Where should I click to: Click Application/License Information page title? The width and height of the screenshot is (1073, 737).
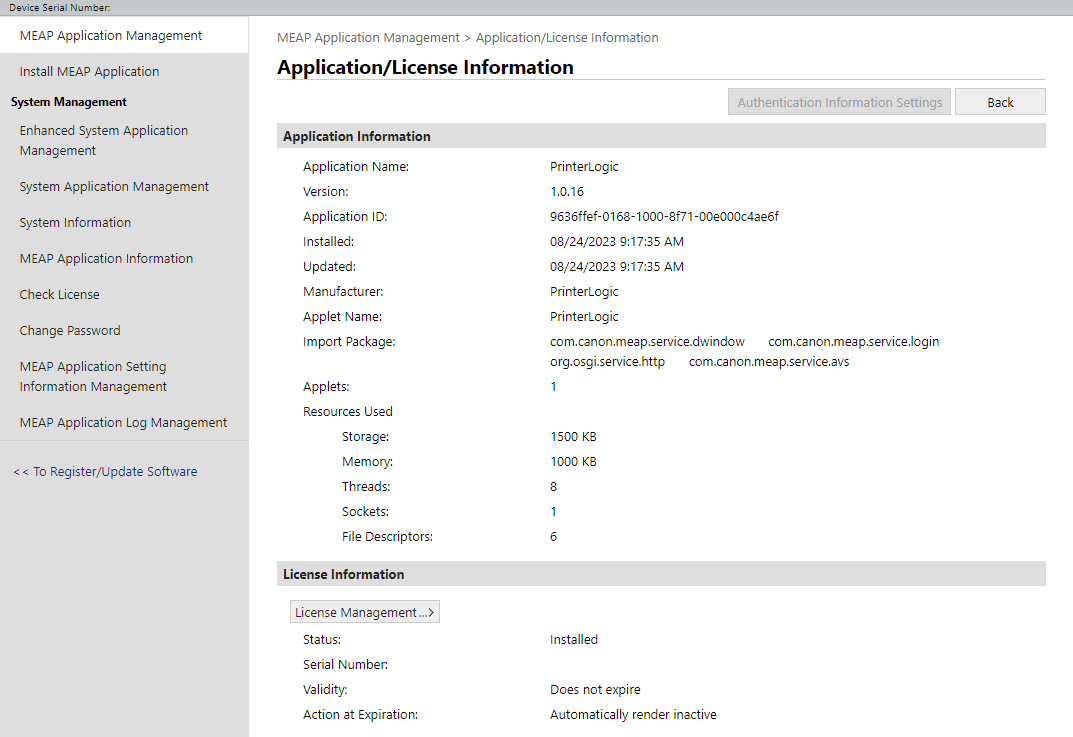point(425,68)
